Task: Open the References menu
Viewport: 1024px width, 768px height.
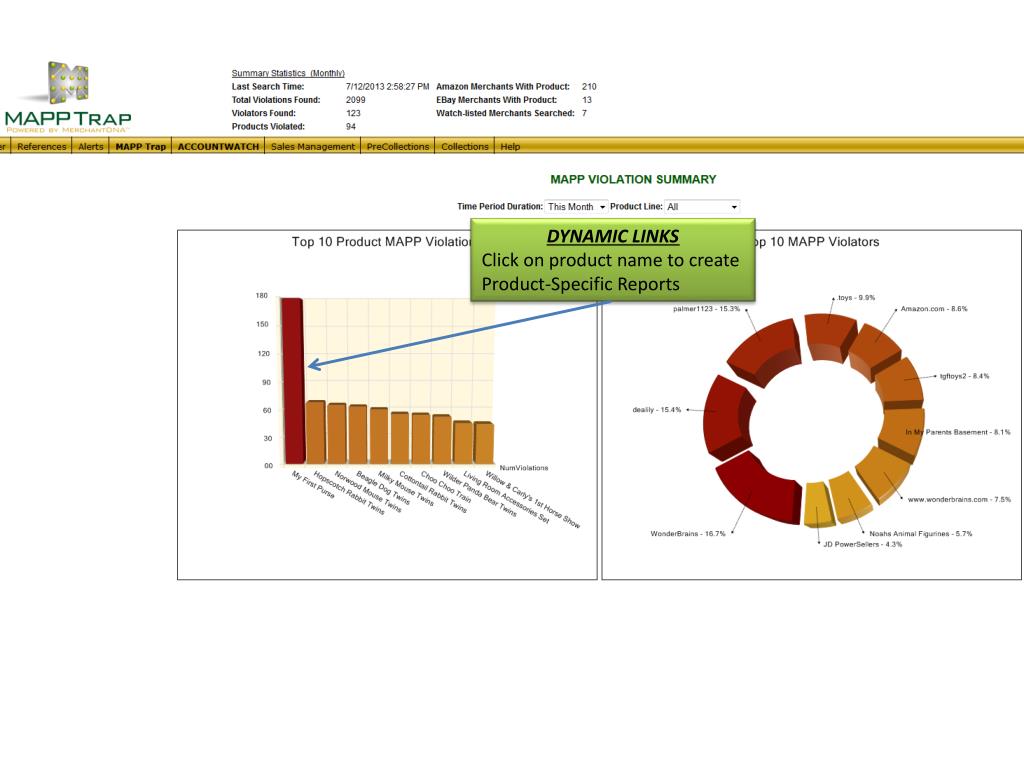Action: (42, 146)
